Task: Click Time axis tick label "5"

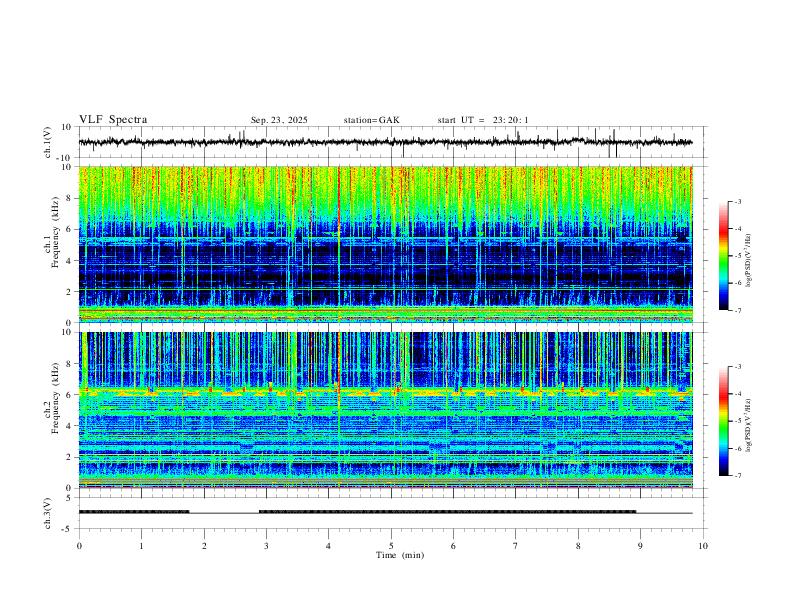Action: click(391, 546)
